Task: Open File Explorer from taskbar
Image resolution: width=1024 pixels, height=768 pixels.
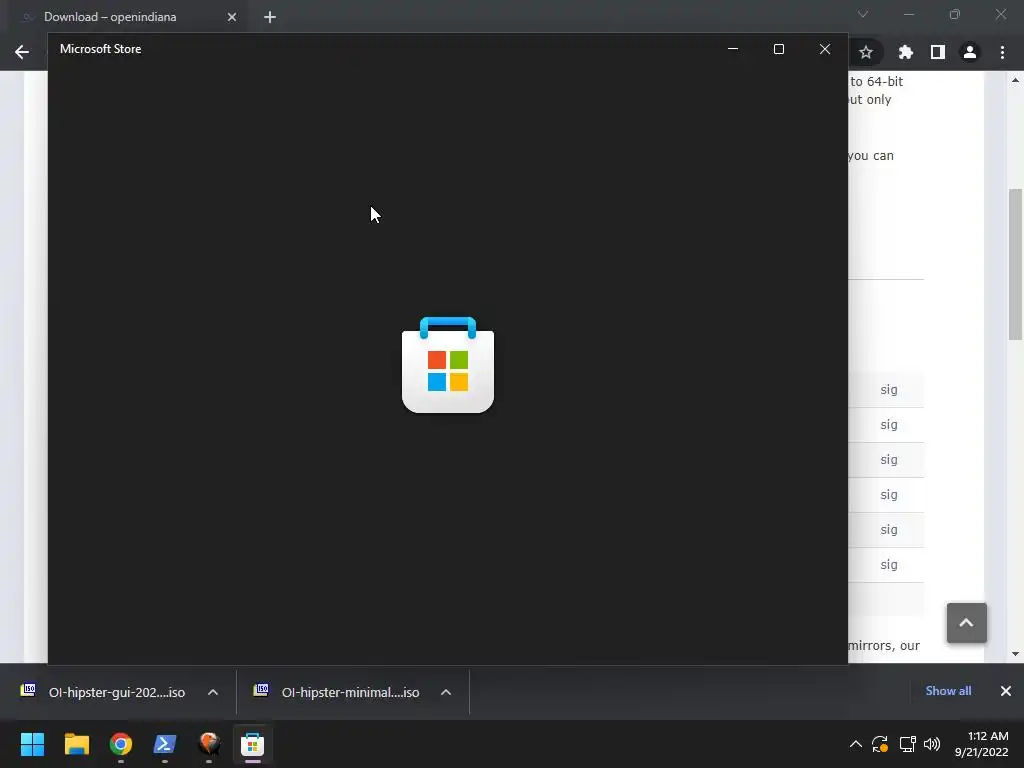Action: (76, 744)
